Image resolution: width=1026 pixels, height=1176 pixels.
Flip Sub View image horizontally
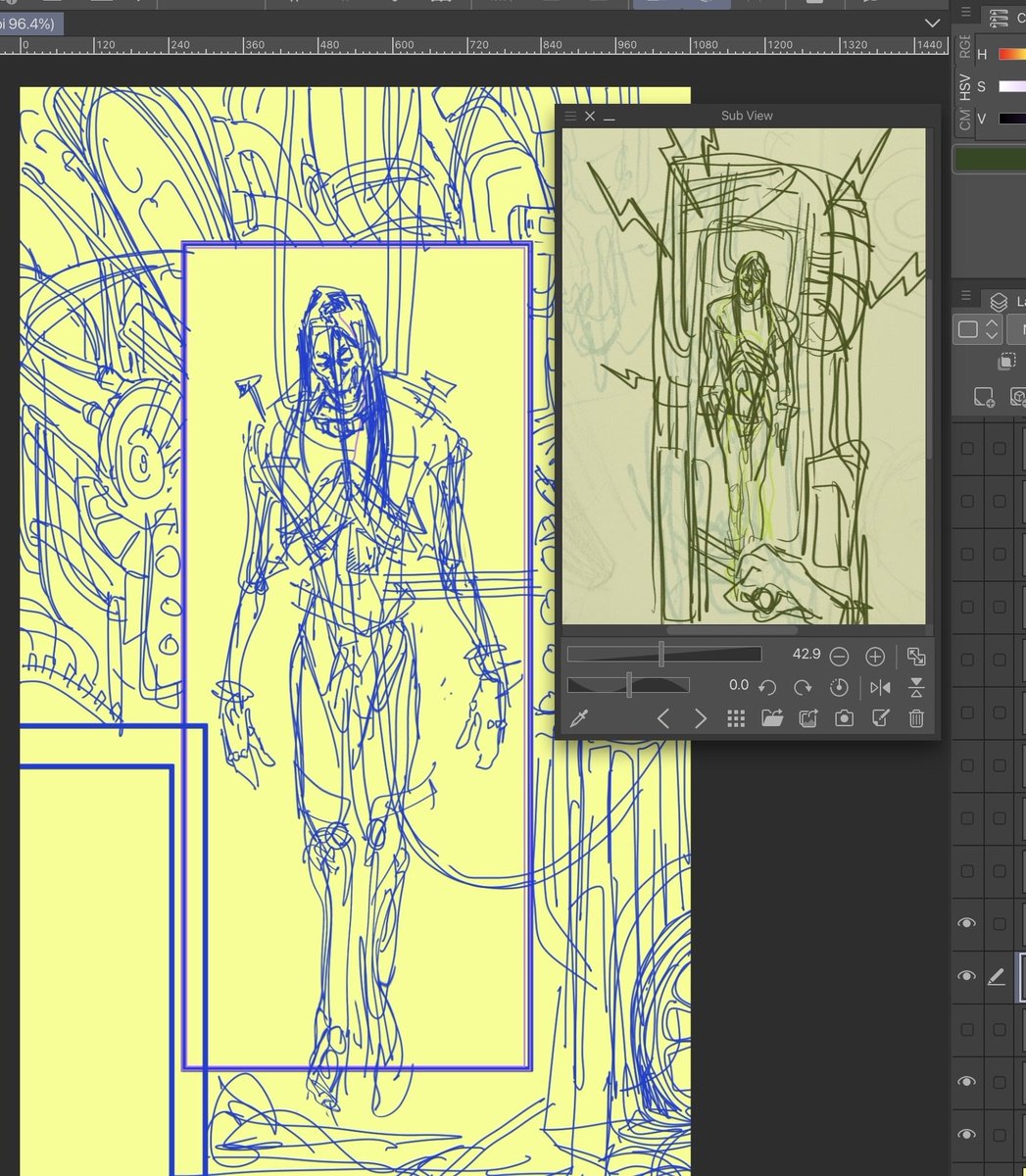[880, 687]
